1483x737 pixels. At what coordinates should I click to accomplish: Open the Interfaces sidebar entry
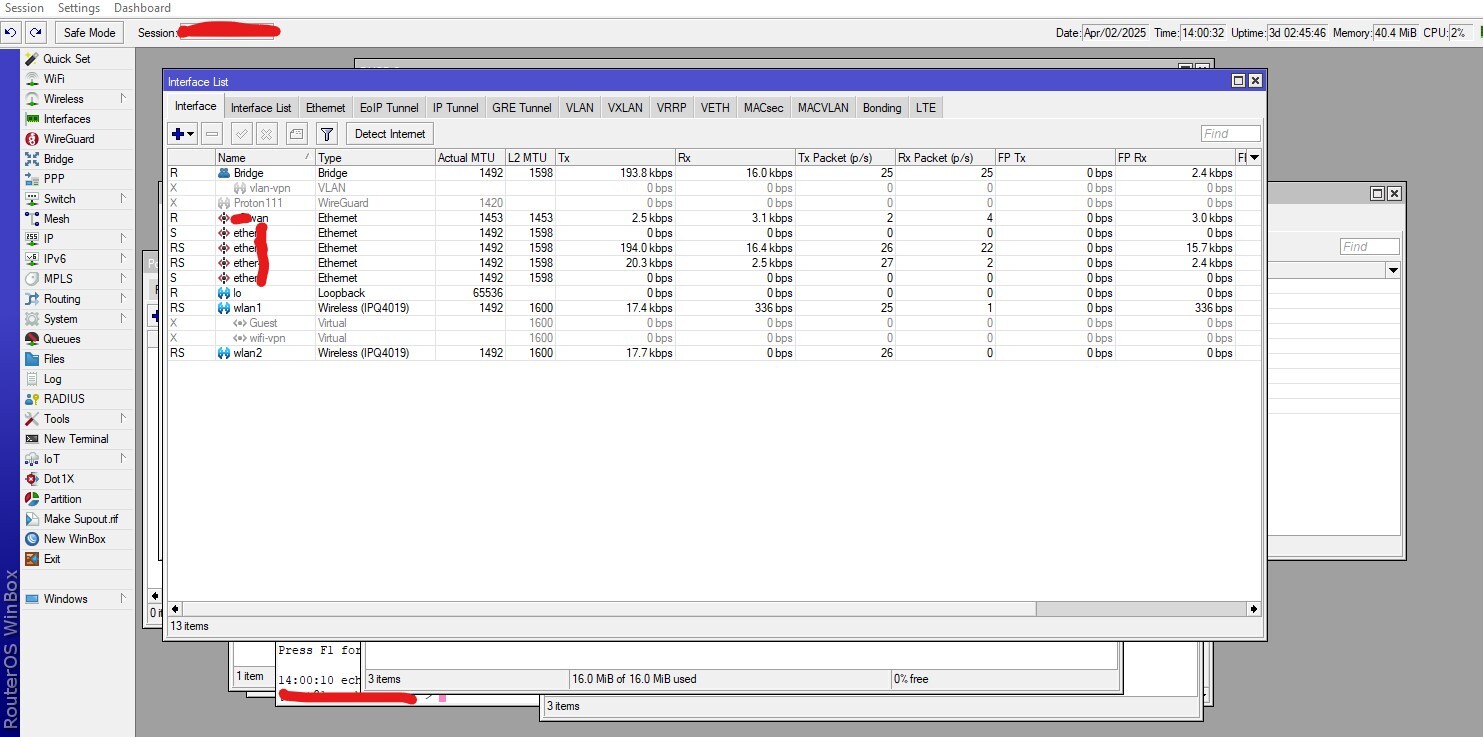coord(67,119)
